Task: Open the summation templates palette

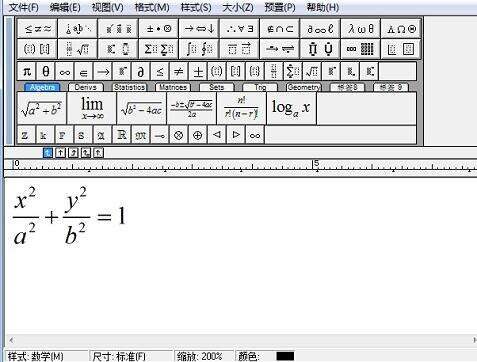Action: pos(159,49)
